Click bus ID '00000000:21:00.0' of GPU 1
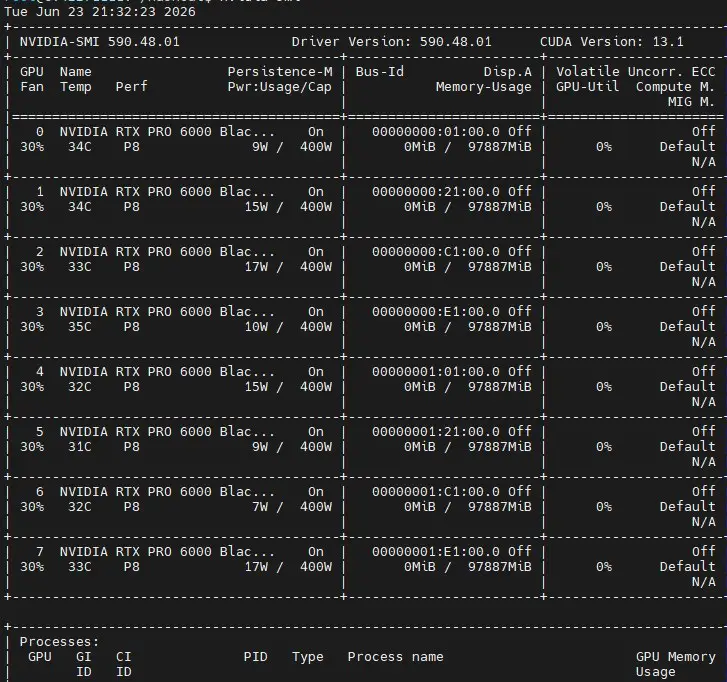The width and height of the screenshot is (727, 682). [436, 191]
